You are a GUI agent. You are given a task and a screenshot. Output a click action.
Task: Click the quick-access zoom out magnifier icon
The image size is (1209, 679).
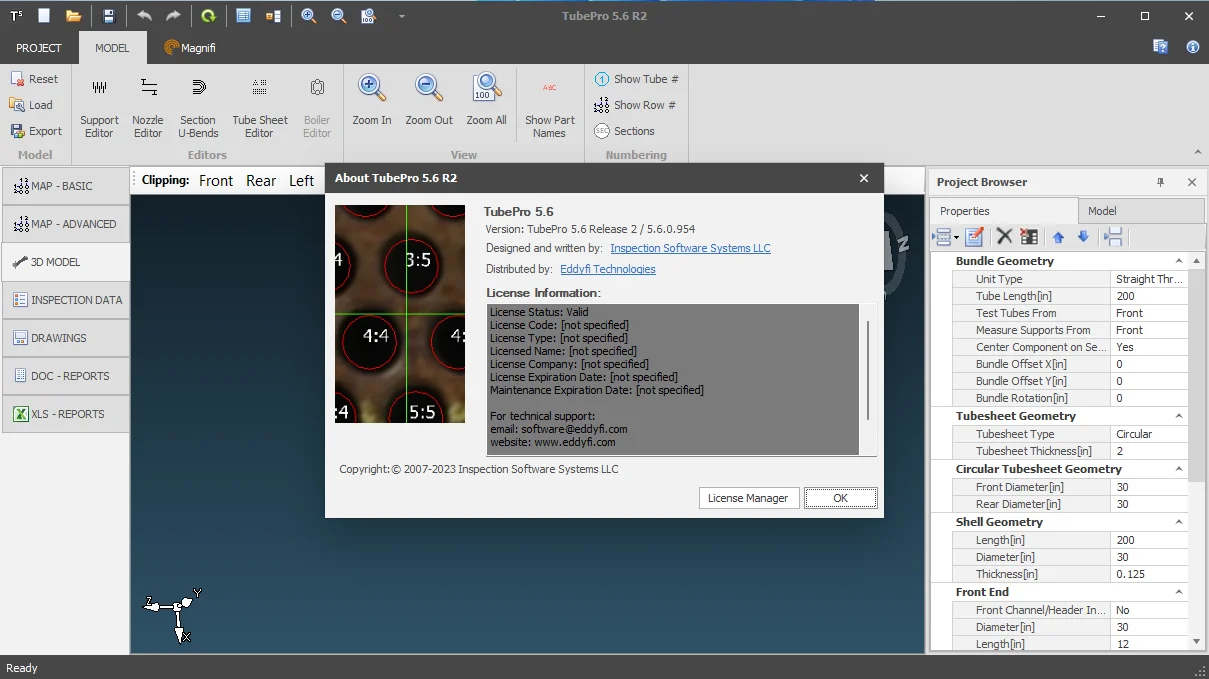pos(338,16)
